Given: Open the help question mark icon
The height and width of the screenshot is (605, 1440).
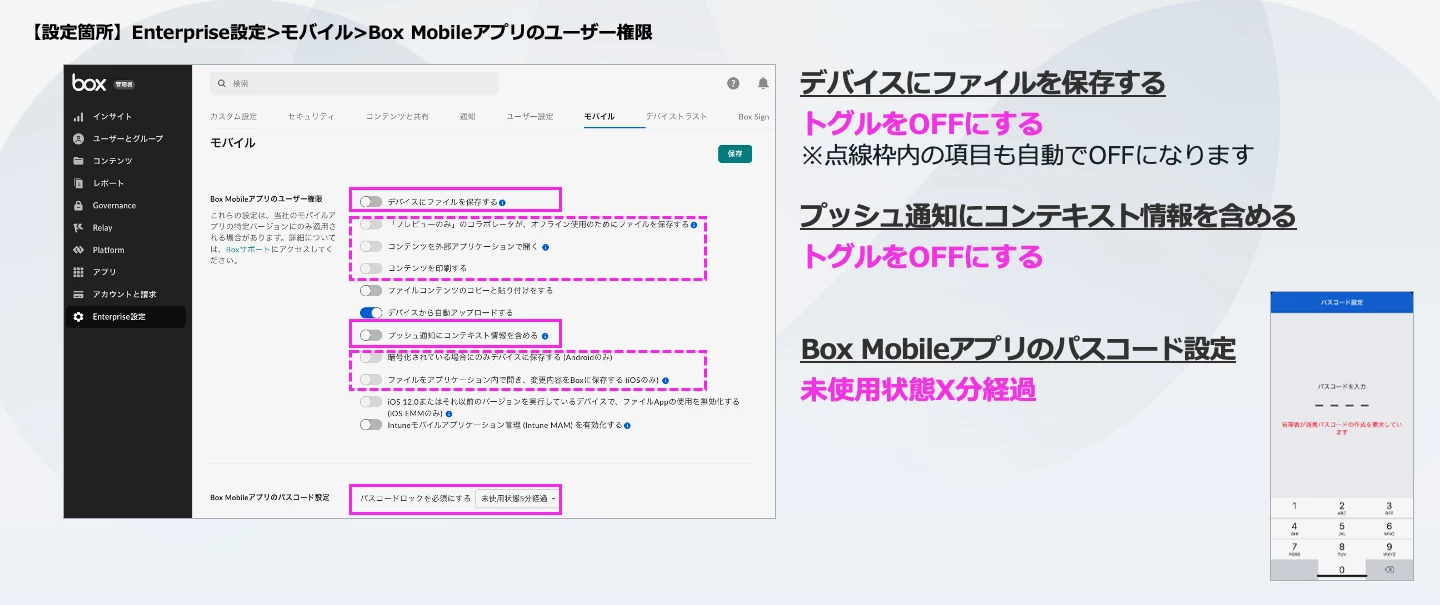Looking at the screenshot, I should tap(733, 83).
